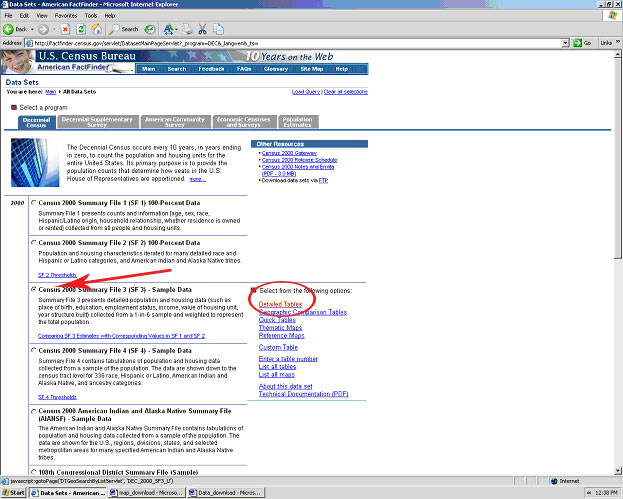The image size is (623, 499).
Task: Open the Custom Table link
Action: click(x=278, y=347)
